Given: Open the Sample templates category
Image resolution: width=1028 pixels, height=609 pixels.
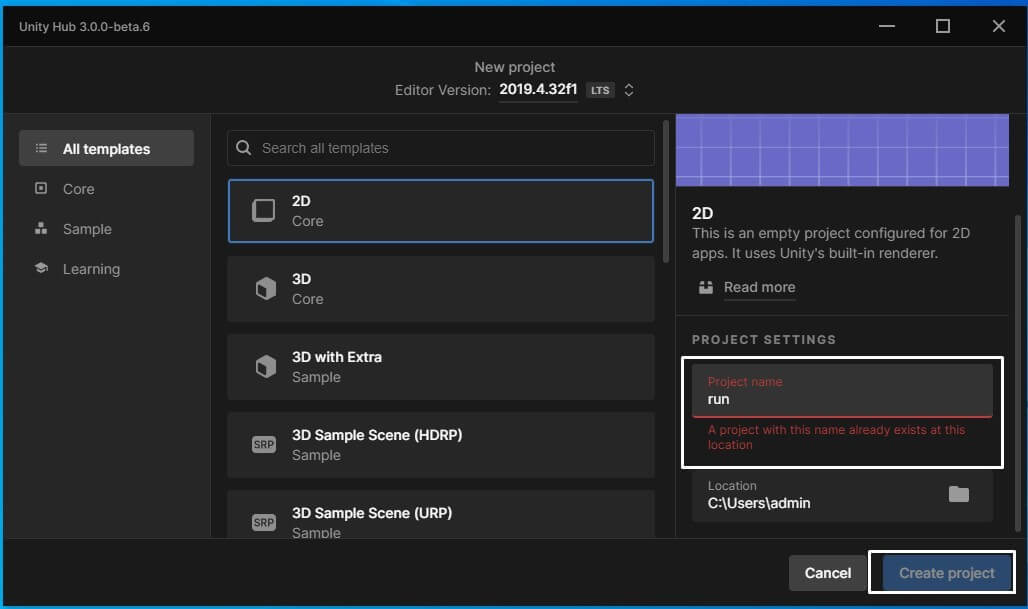Looking at the screenshot, I should [x=87, y=229].
